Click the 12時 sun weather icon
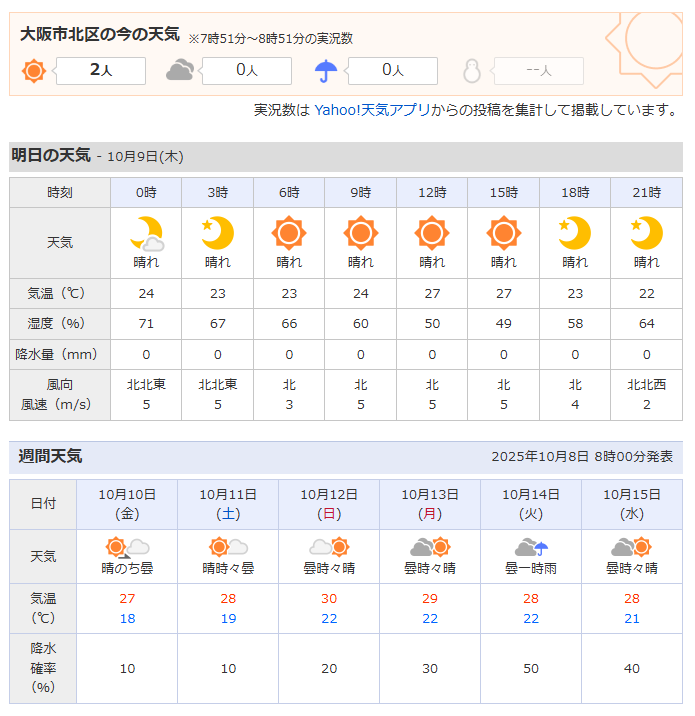This screenshot has width=695, height=716. (x=432, y=233)
